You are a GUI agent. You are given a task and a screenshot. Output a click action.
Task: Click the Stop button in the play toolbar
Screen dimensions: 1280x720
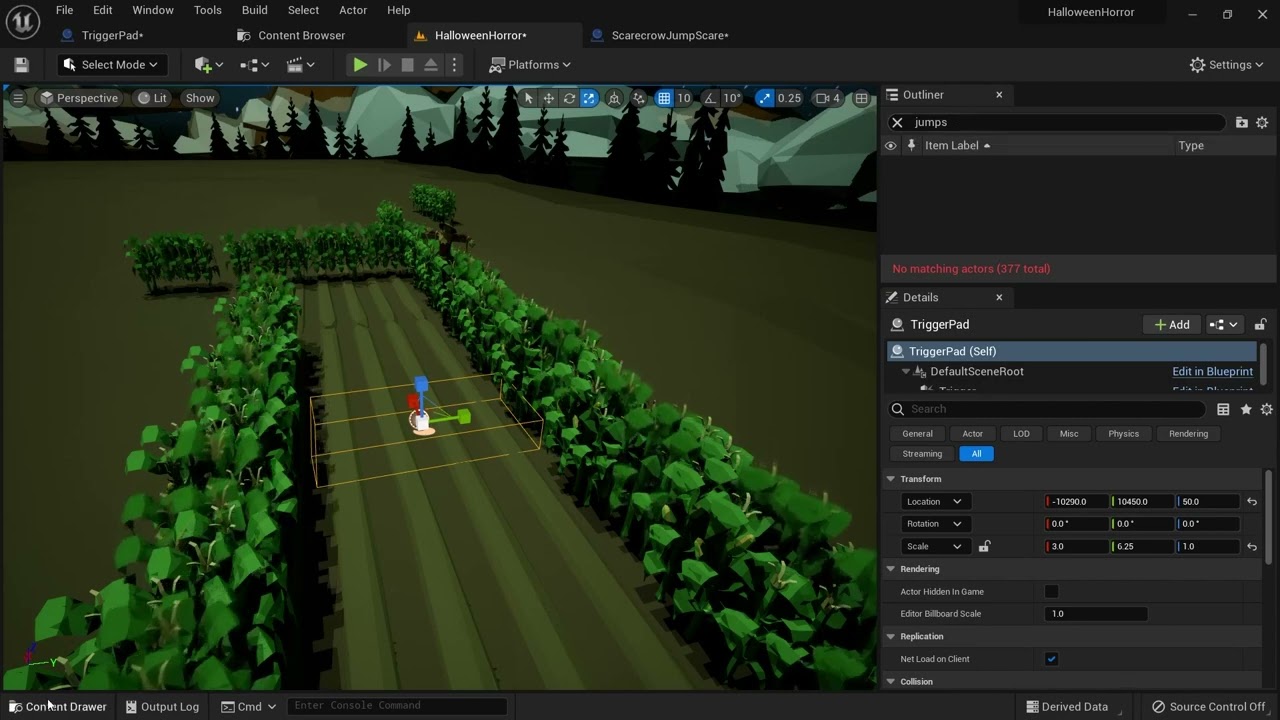(407, 65)
